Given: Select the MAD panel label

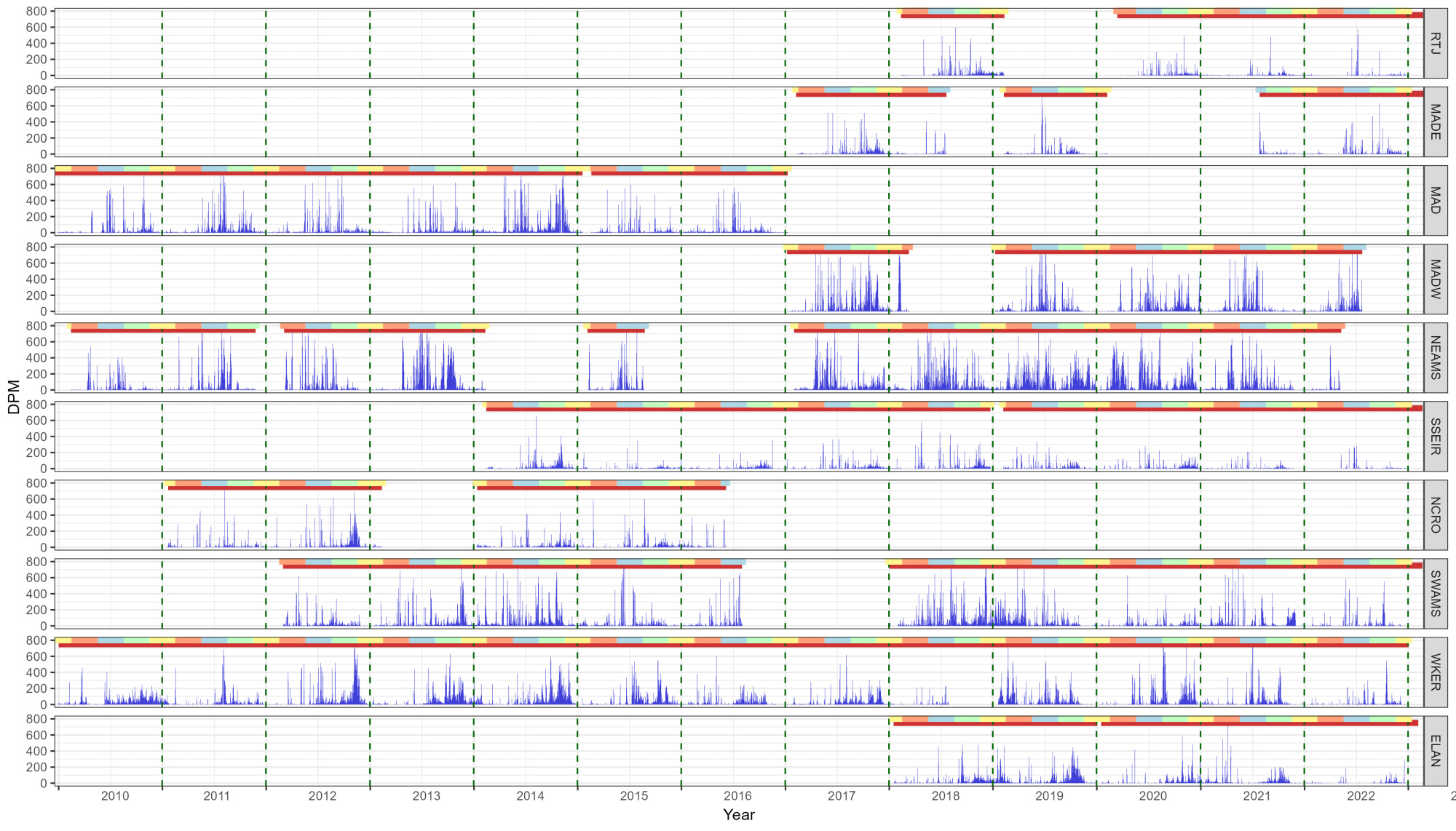Looking at the screenshot, I should pos(1435,200).
